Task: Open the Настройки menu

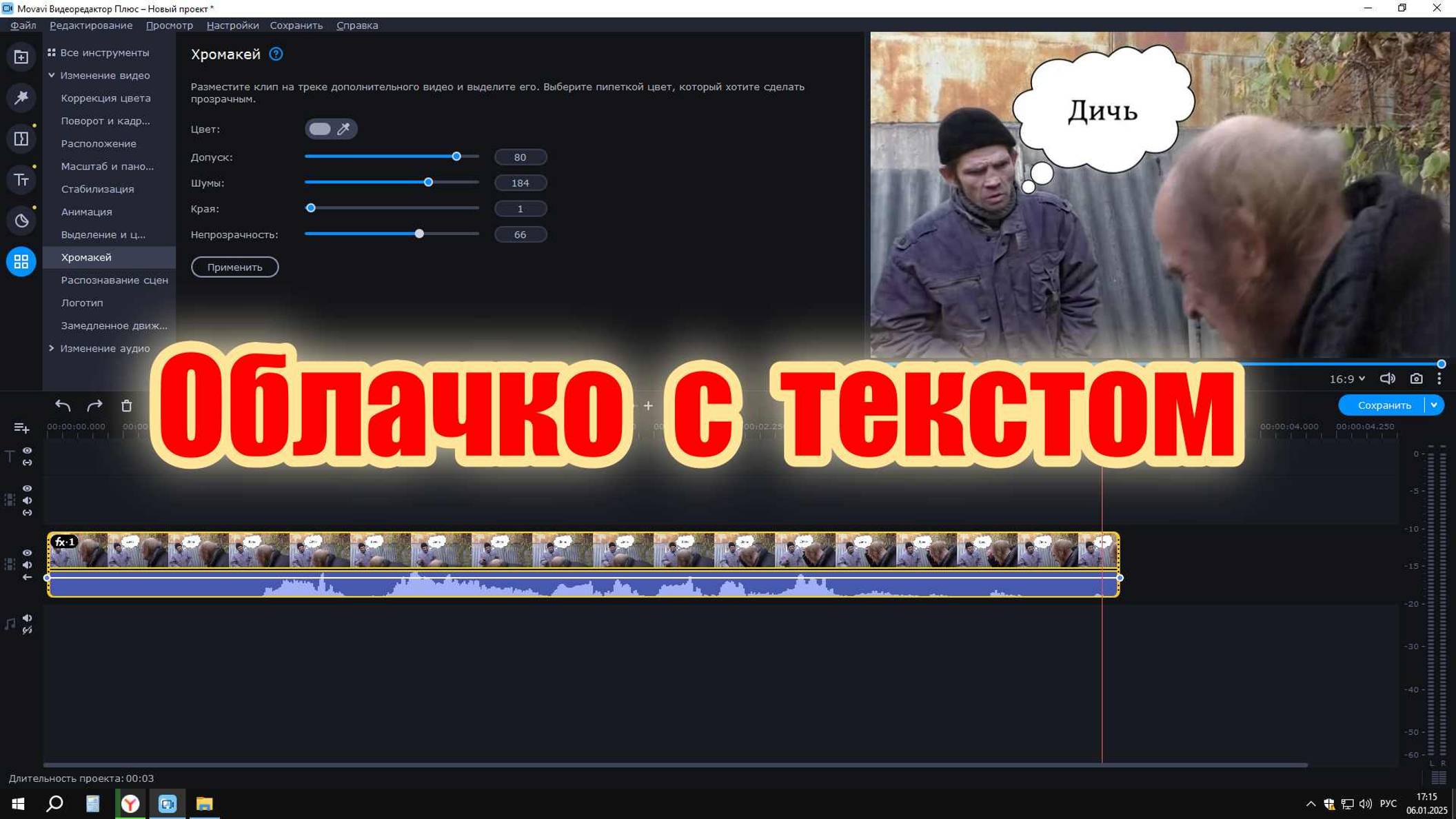Action: [232, 25]
